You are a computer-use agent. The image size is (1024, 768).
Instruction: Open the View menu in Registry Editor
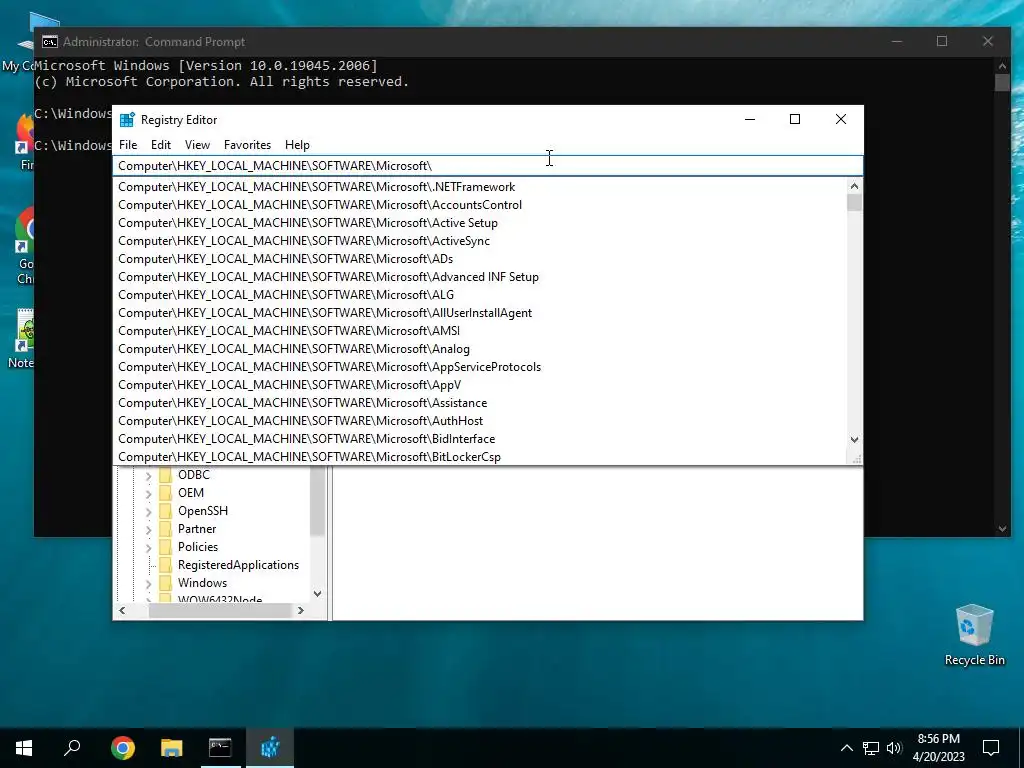coord(197,145)
